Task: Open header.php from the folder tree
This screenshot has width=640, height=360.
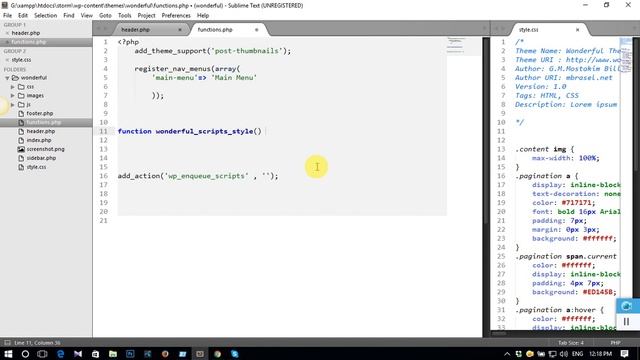Action: point(41,131)
